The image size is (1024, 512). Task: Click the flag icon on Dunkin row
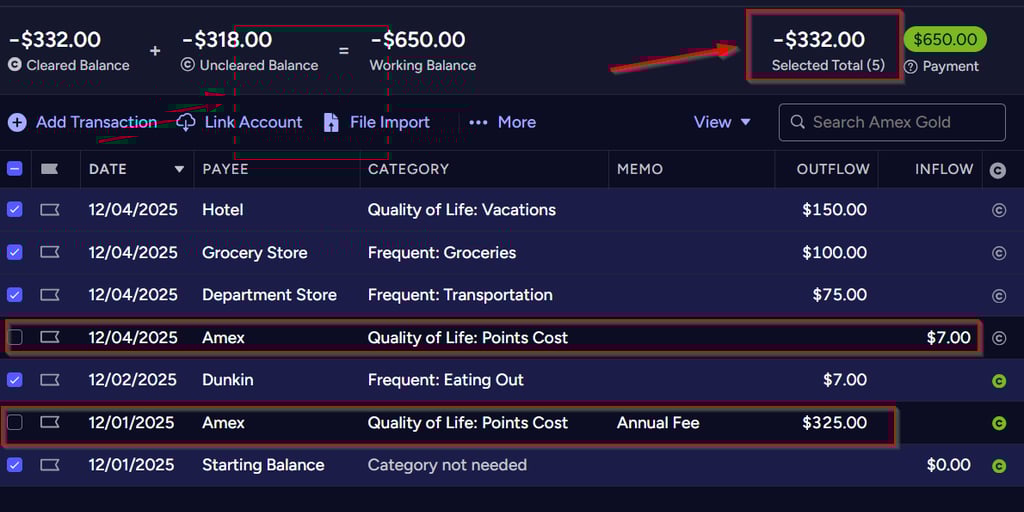50,380
